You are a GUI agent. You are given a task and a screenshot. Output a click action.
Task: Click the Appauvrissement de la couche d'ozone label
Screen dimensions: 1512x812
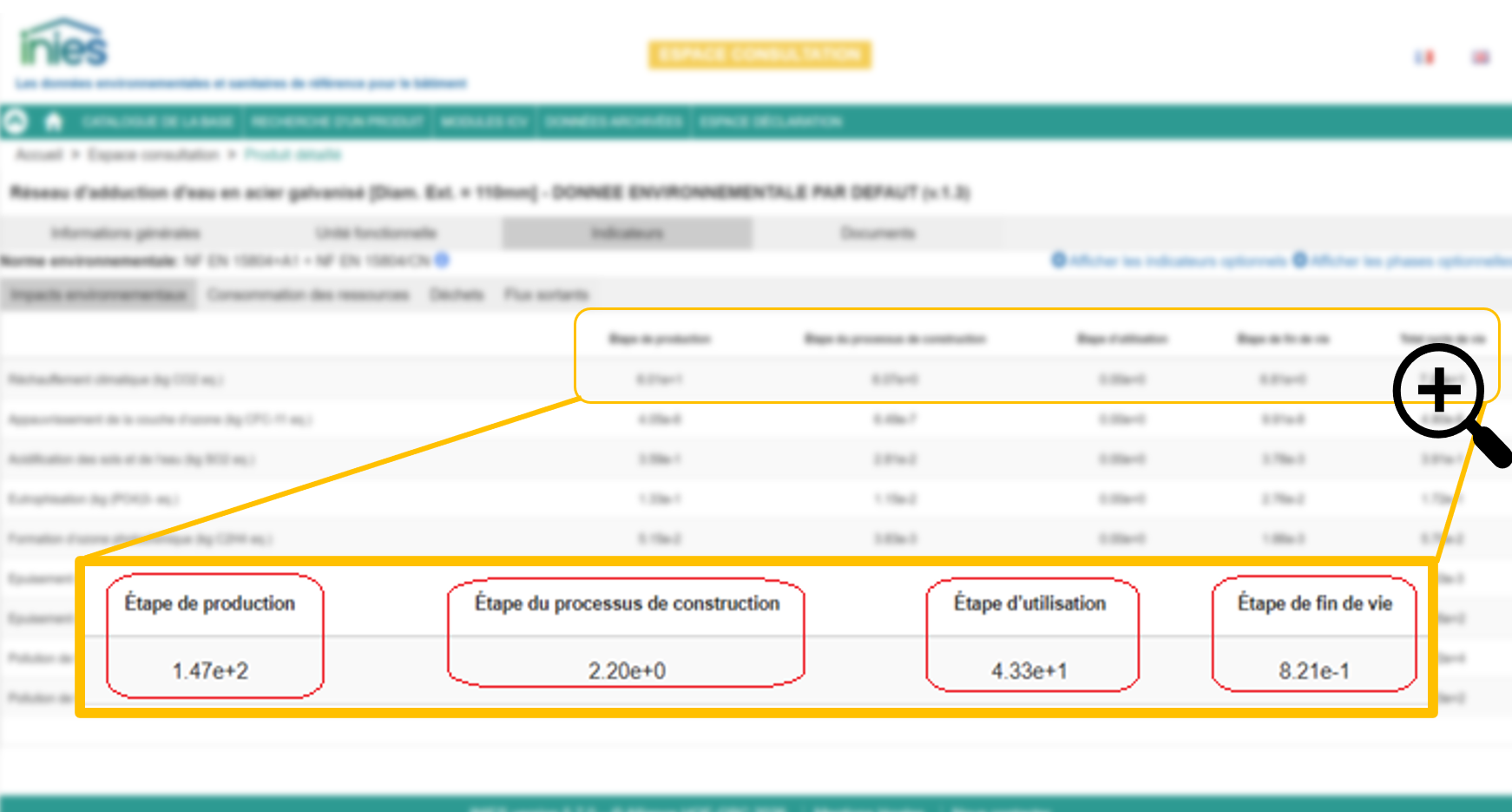tap(160, 419)
